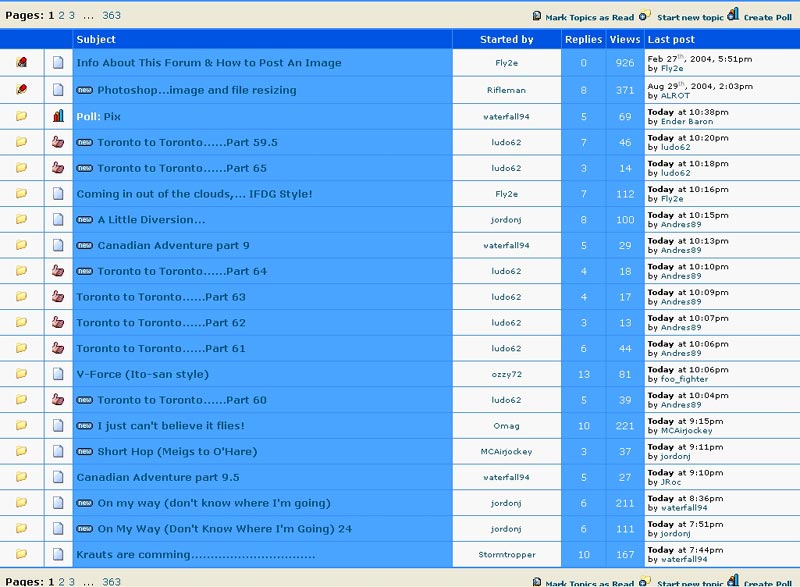Click the "new" badge before "I just can't believe it flies!"
This screenshot has height=587, width=800.
[x=85, y=426]
